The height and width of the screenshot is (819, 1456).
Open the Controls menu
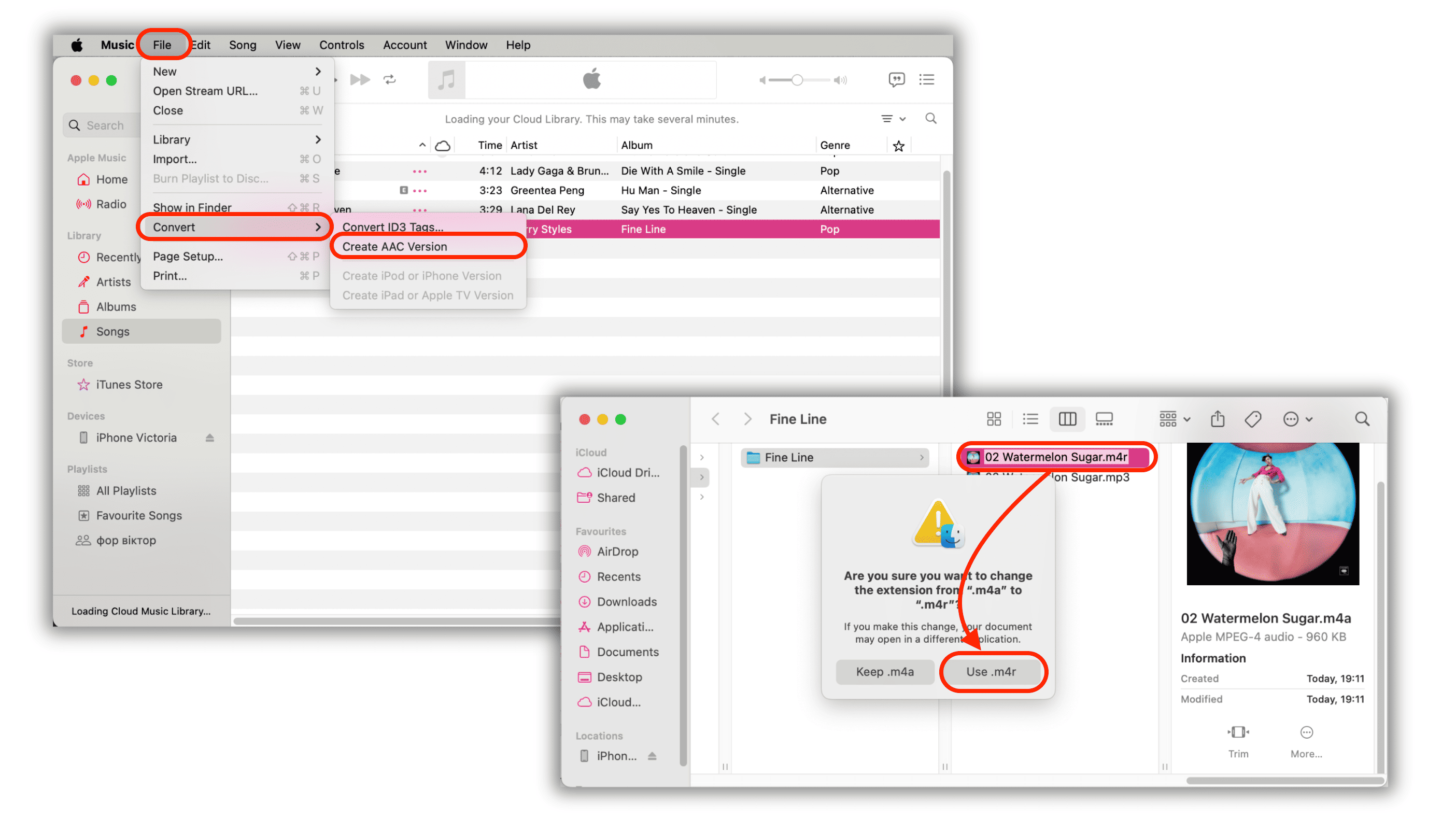click(x=342, y=45)
